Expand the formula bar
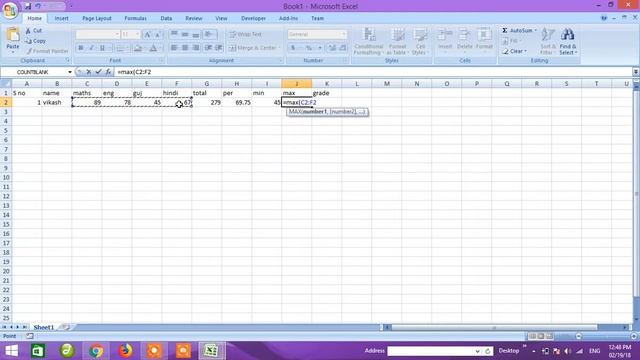The image size is (640, 360). [636, 72]
